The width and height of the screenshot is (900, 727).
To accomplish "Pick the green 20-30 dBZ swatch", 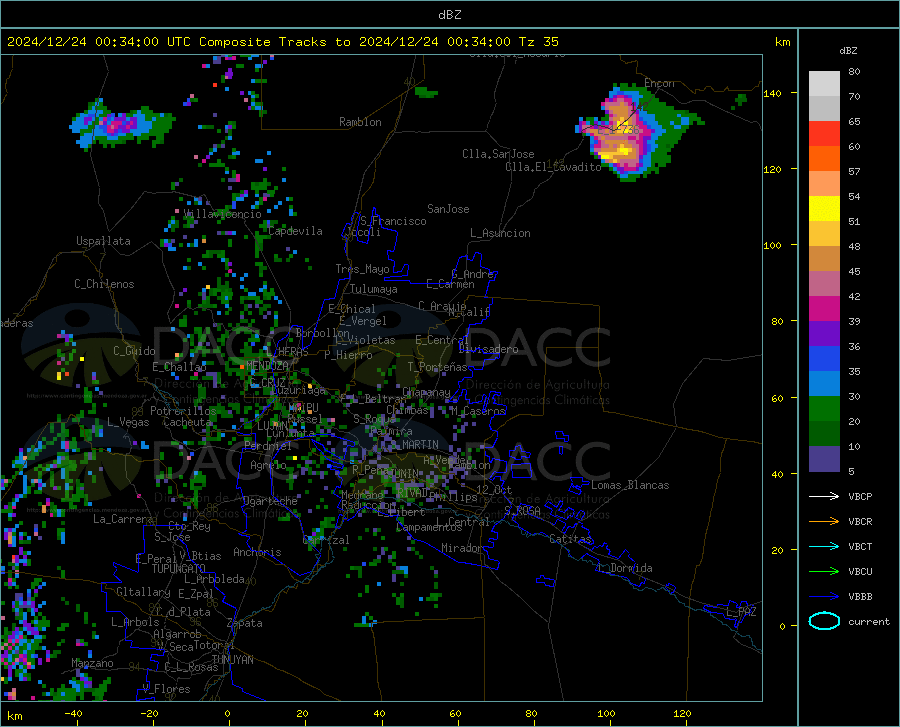I will click(824, 409).
